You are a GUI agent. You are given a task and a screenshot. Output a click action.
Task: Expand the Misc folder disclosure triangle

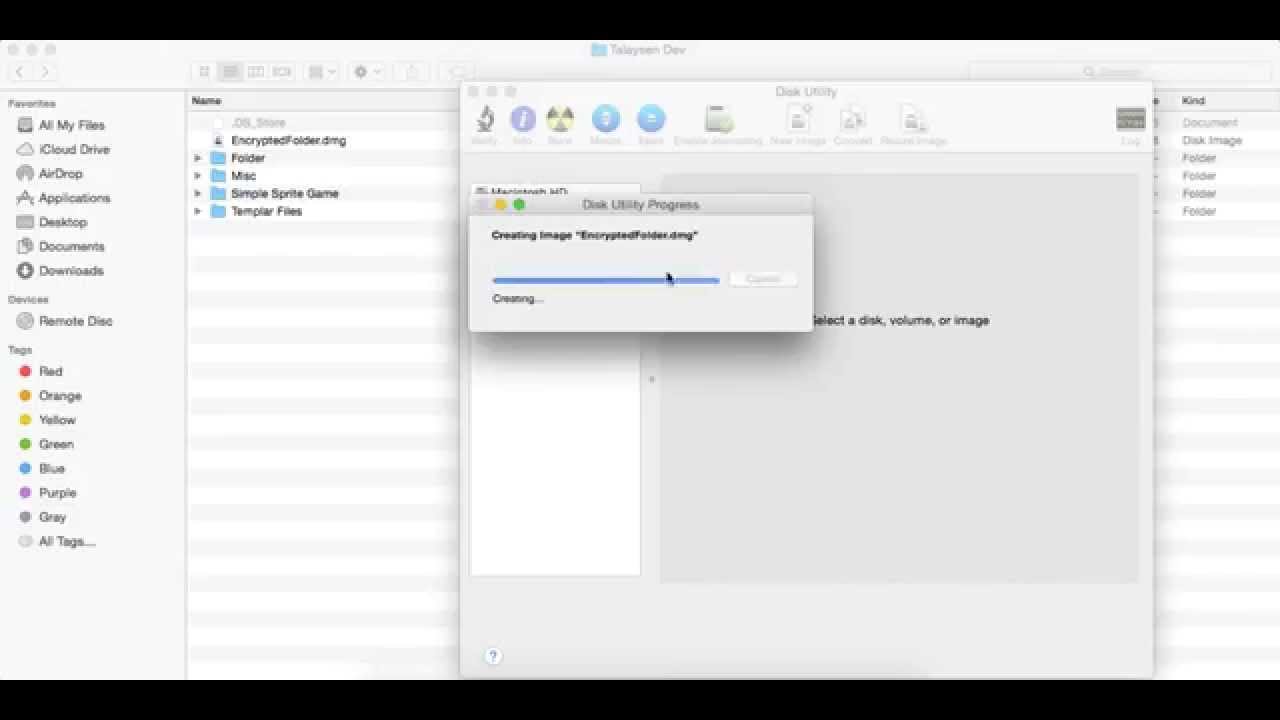click(x=198, y=176)
